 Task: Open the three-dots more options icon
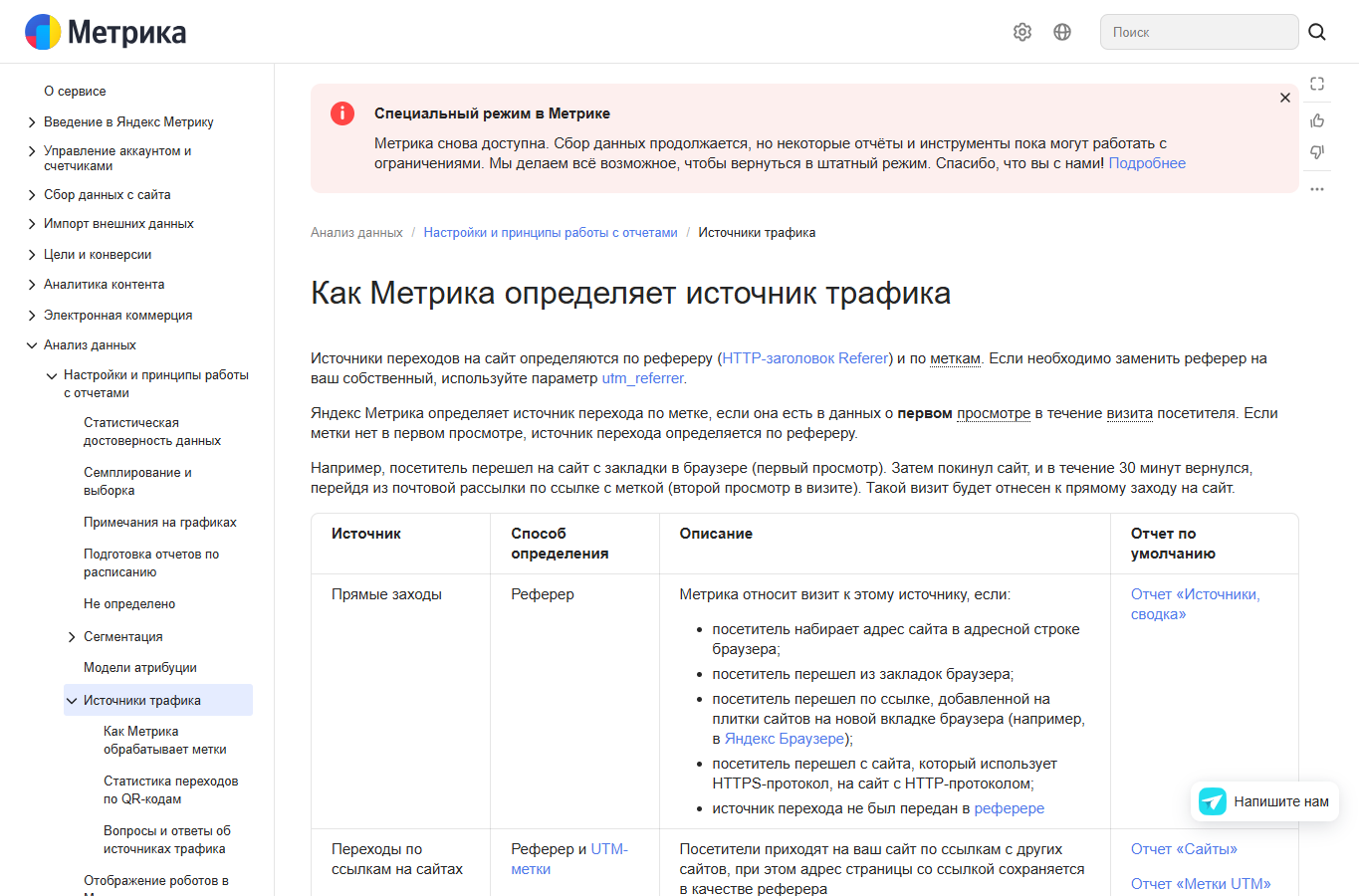click(x=1317, y=188)
